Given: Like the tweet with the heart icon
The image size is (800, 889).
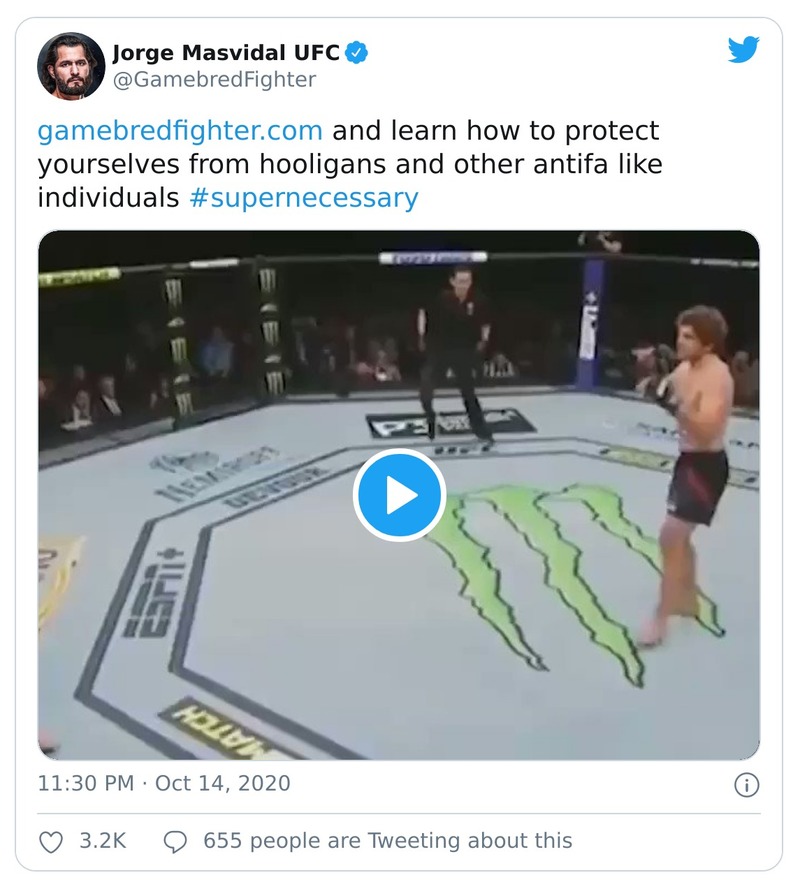Looking at the screenshot, I should coord(51,841).
